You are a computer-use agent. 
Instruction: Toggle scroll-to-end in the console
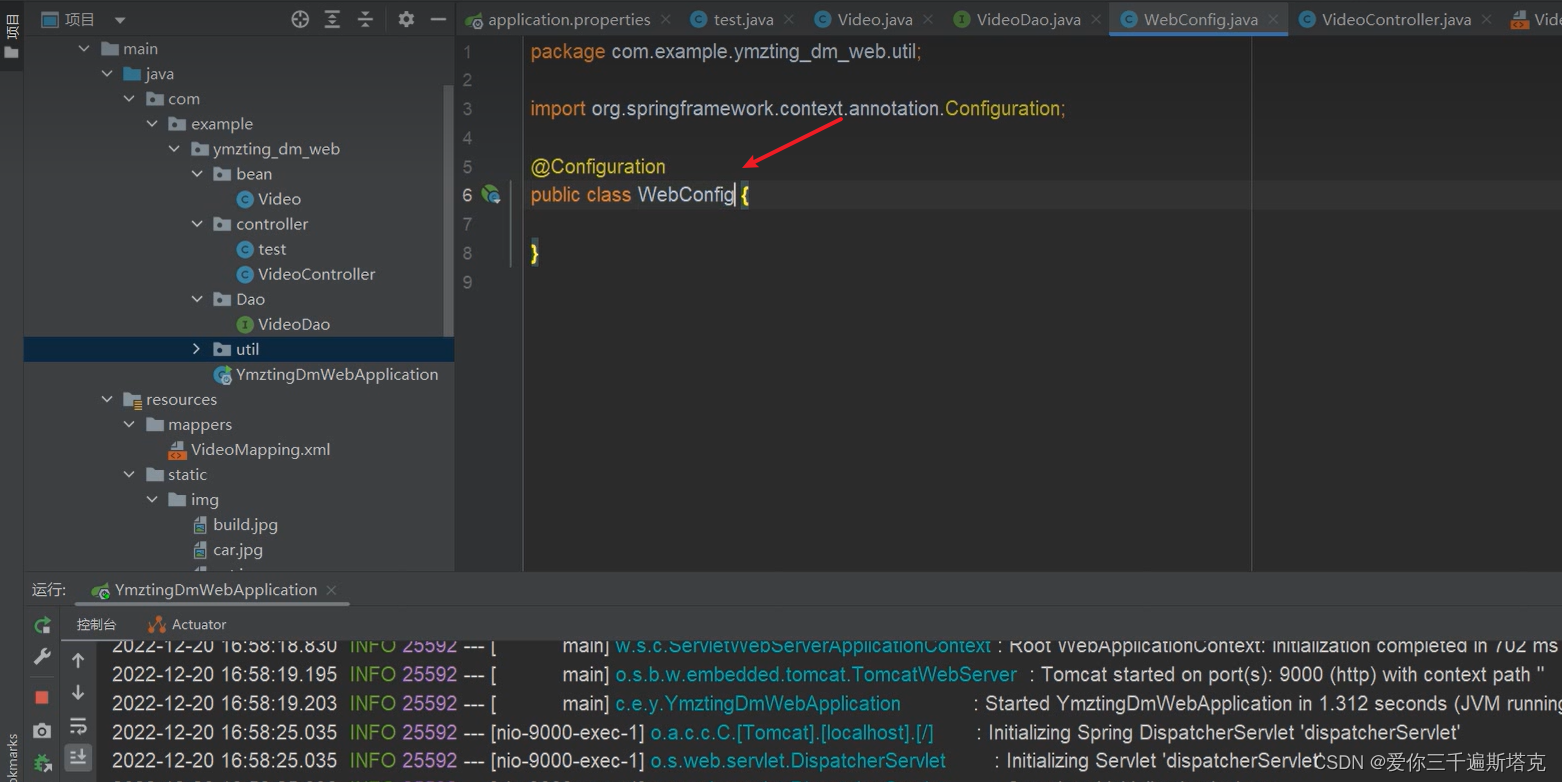(78, 758)
